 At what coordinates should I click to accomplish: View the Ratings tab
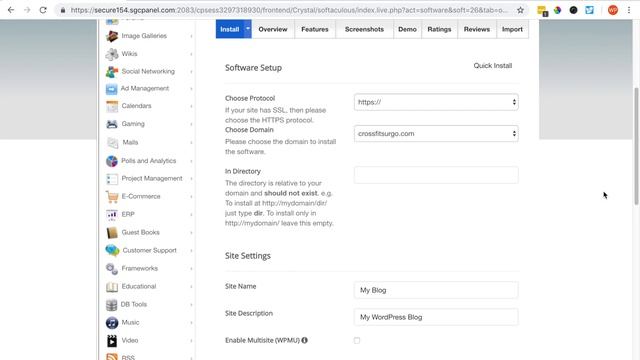(x=439, y=29)
